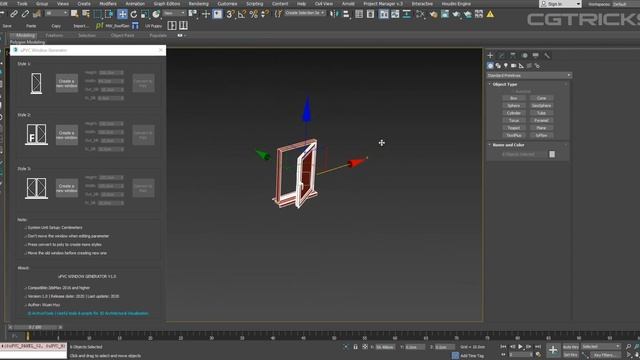Click the object color swatch in Name and Color
The width and height of the screenshot is (640, 360).
[552, 154]
